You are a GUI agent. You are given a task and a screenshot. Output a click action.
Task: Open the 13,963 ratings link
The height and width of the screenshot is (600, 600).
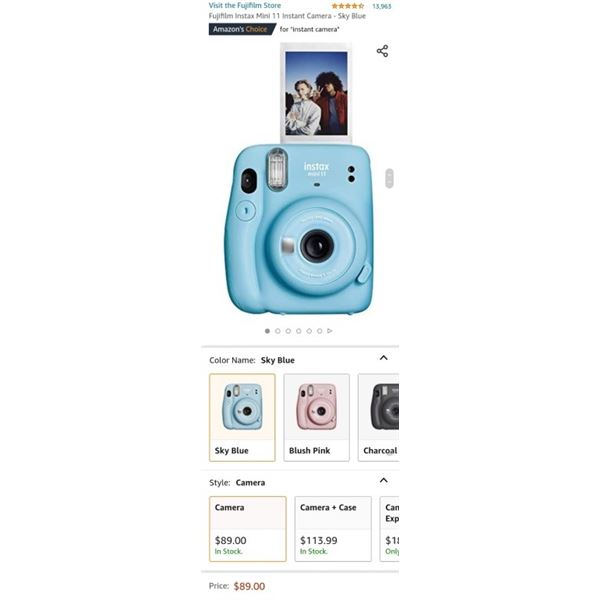point(382,6)
